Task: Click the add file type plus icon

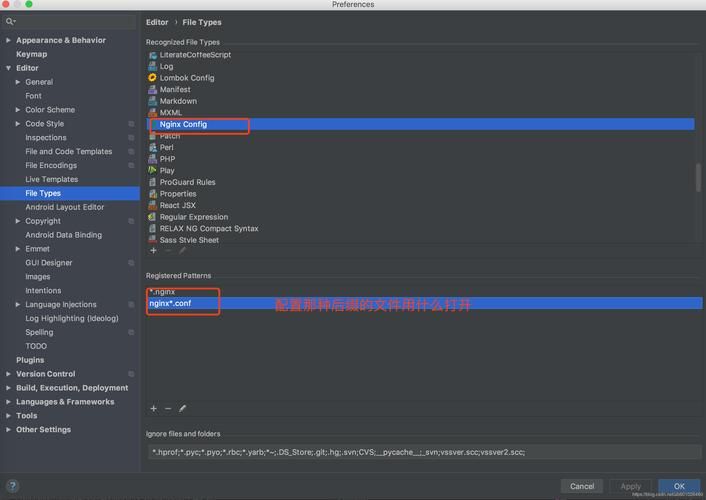Action: point(153,250)
